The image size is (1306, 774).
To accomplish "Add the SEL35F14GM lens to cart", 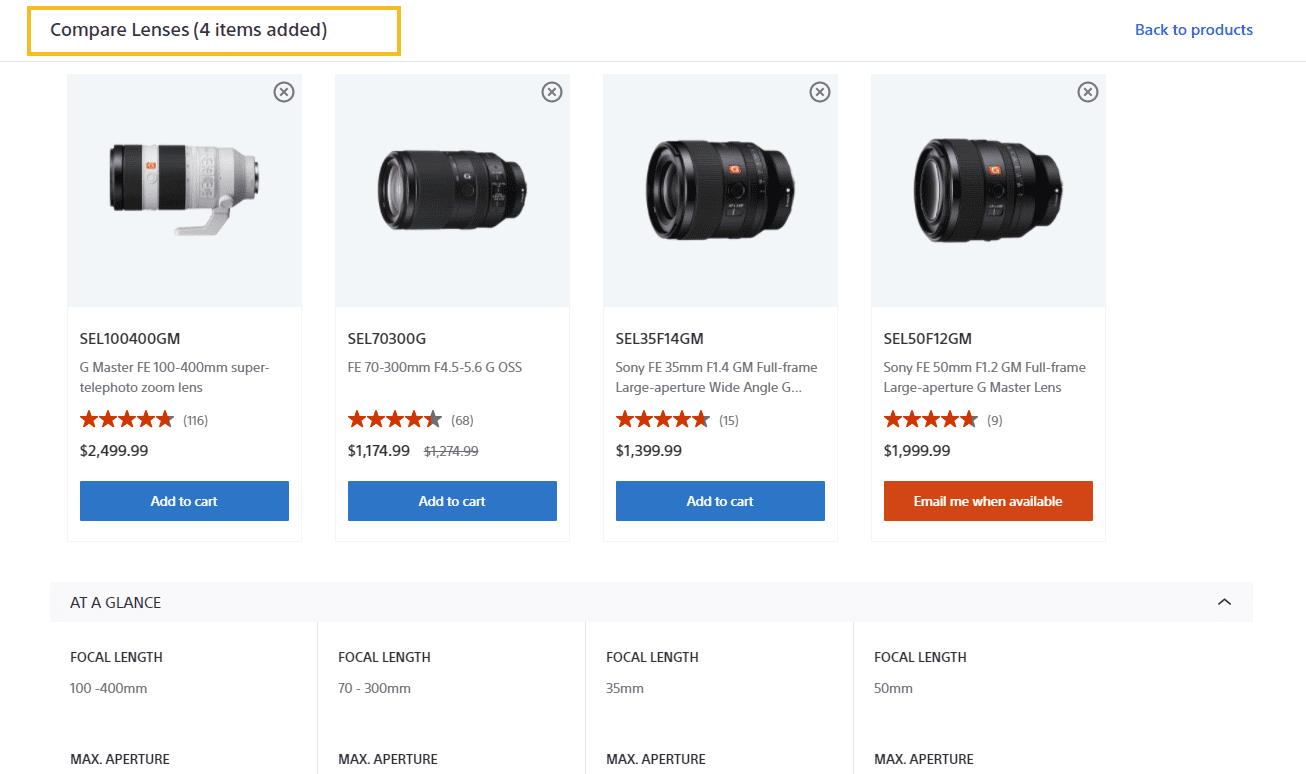I will coord(720,501).
